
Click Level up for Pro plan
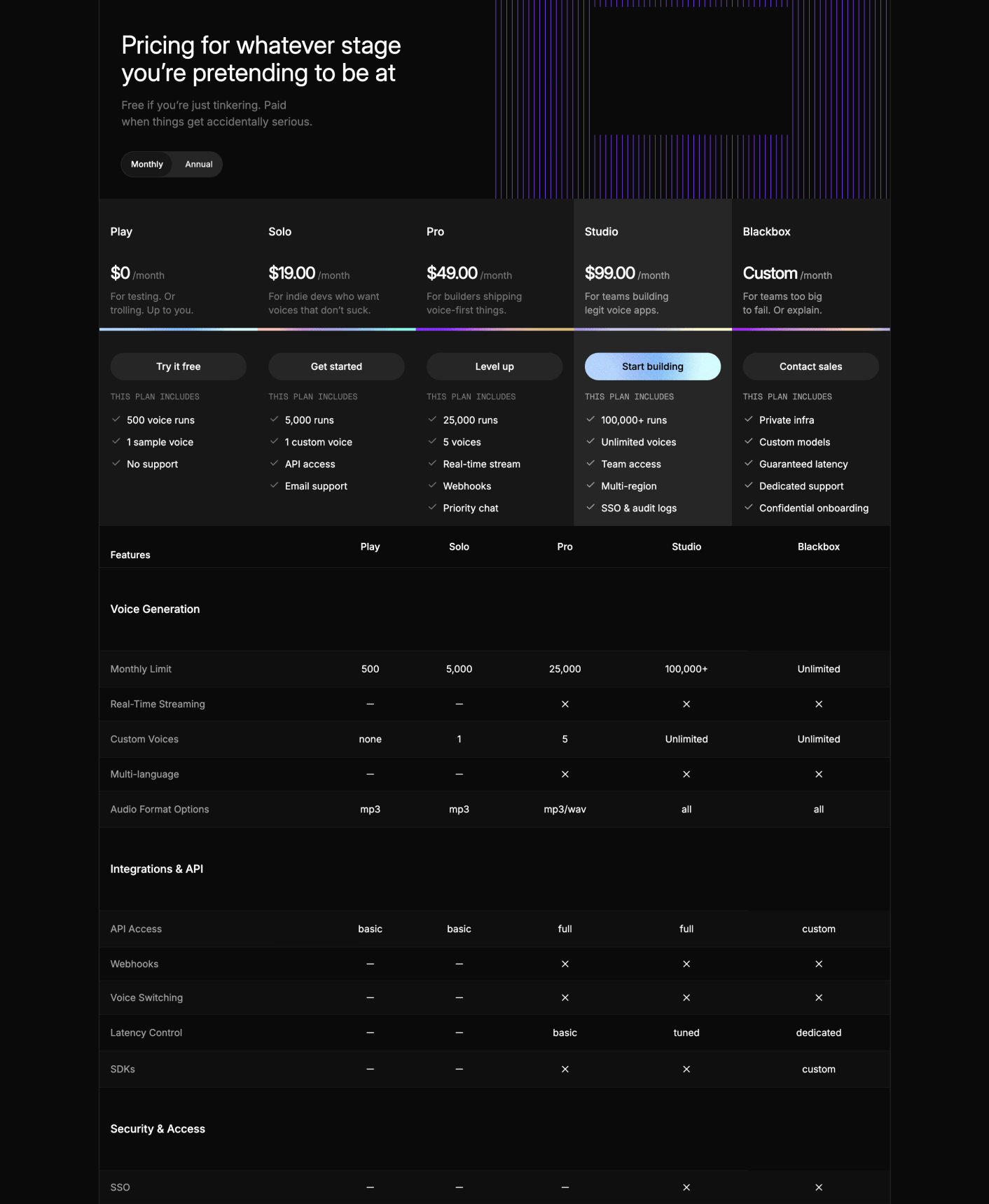[x=494, y=366]
